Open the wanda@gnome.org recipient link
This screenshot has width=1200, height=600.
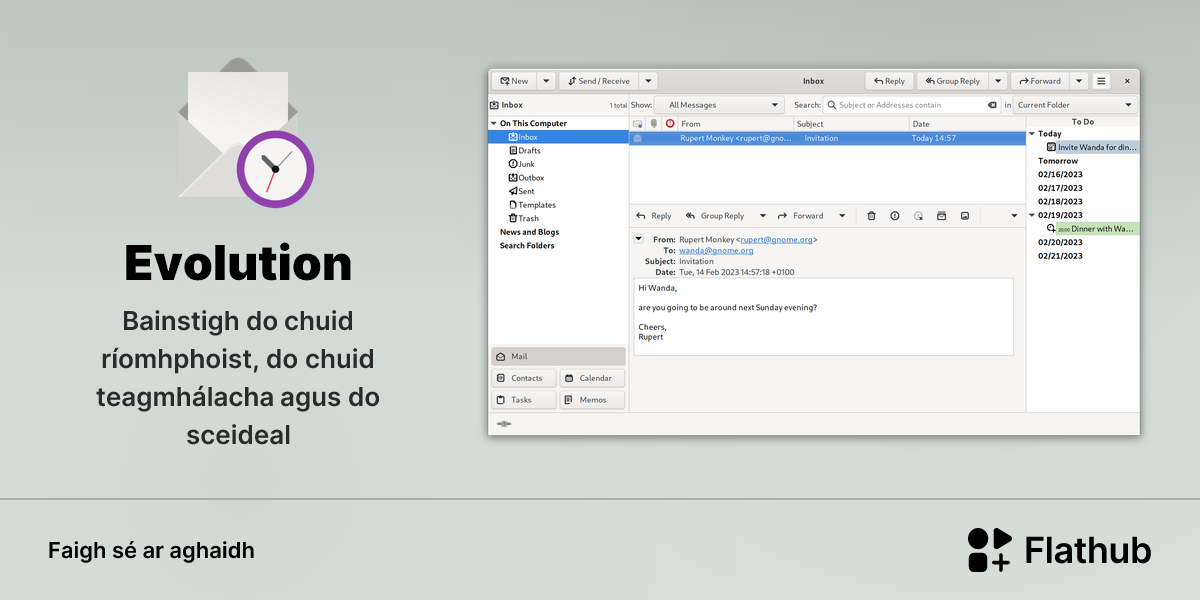tap(716, 251)
